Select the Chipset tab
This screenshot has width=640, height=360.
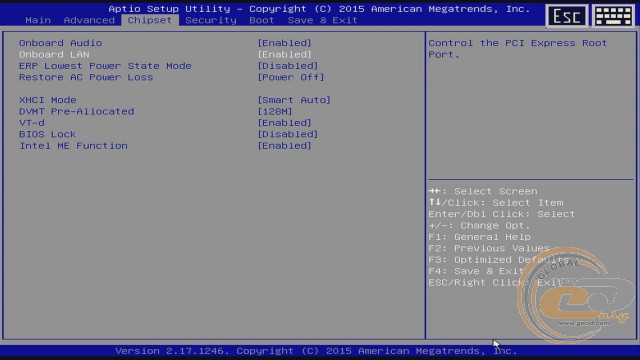point(150,20)
